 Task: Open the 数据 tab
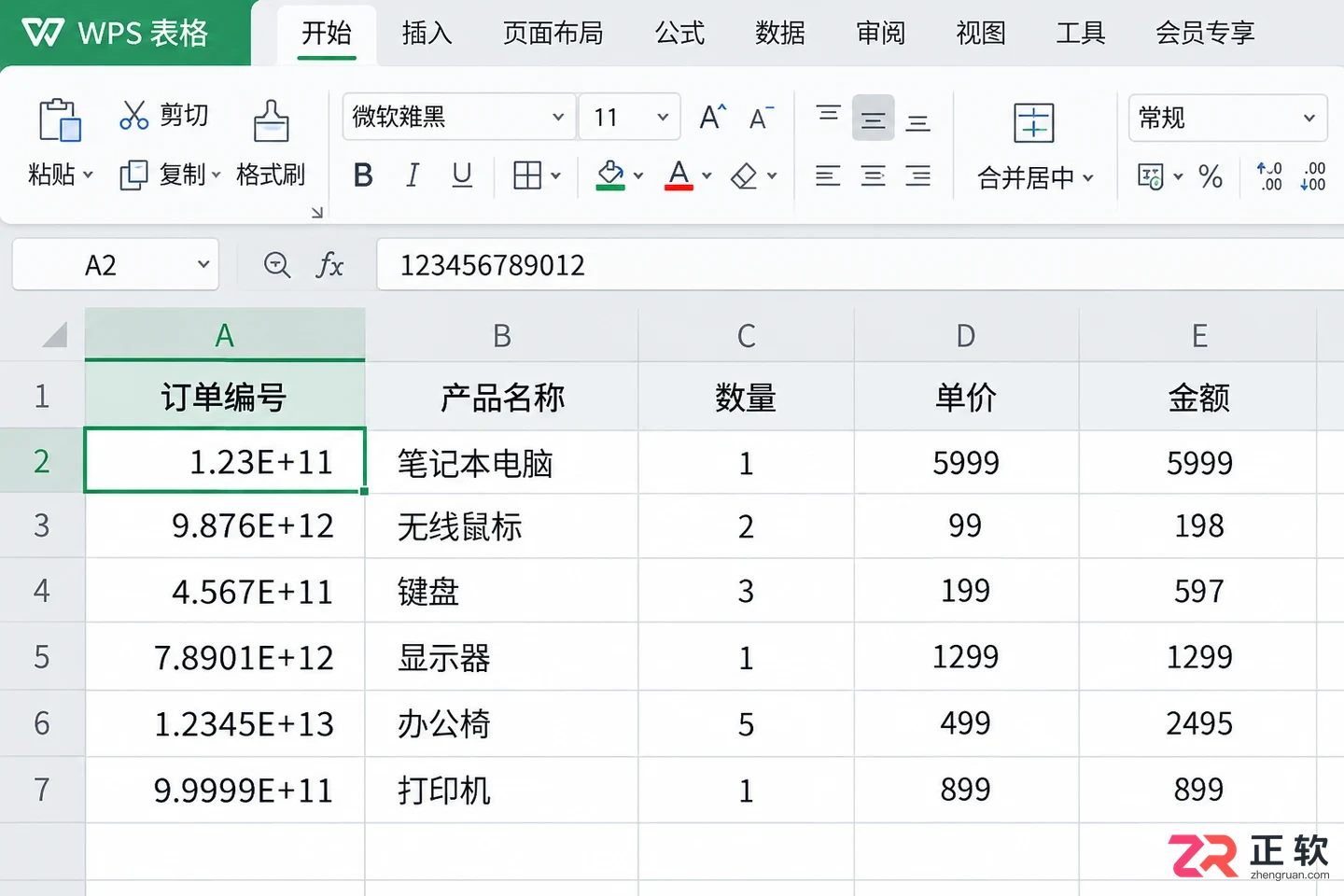(780, 33)
